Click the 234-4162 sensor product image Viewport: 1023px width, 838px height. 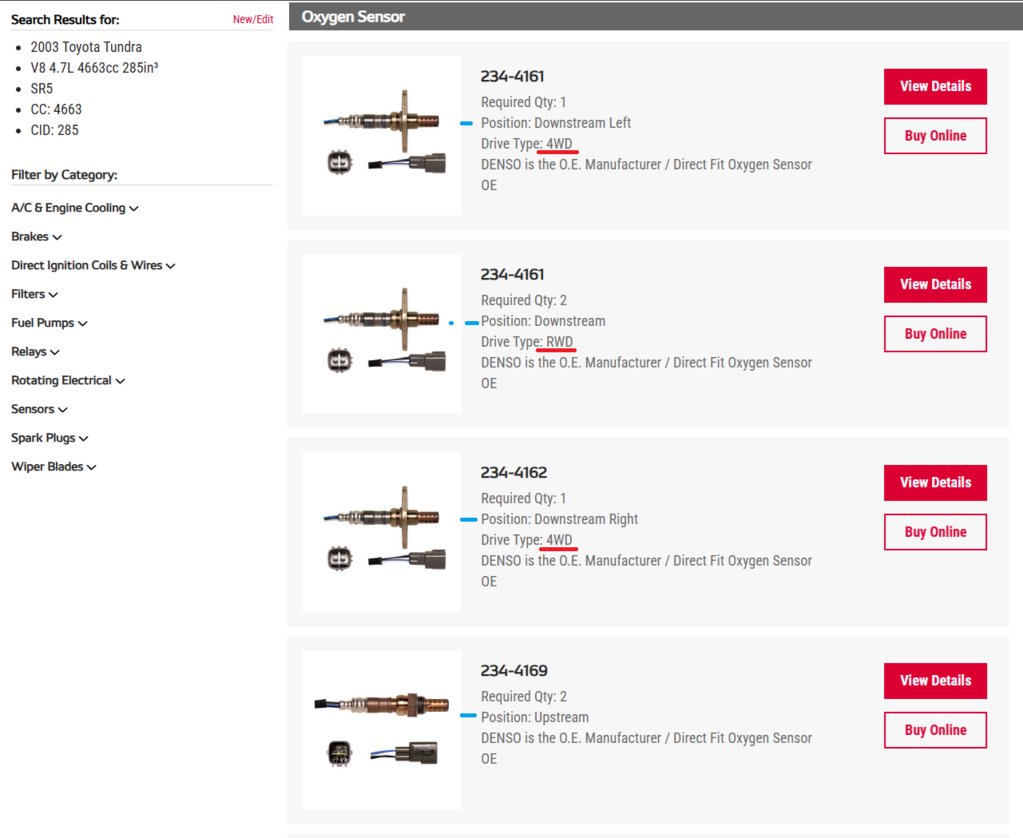tap(382, 532)
